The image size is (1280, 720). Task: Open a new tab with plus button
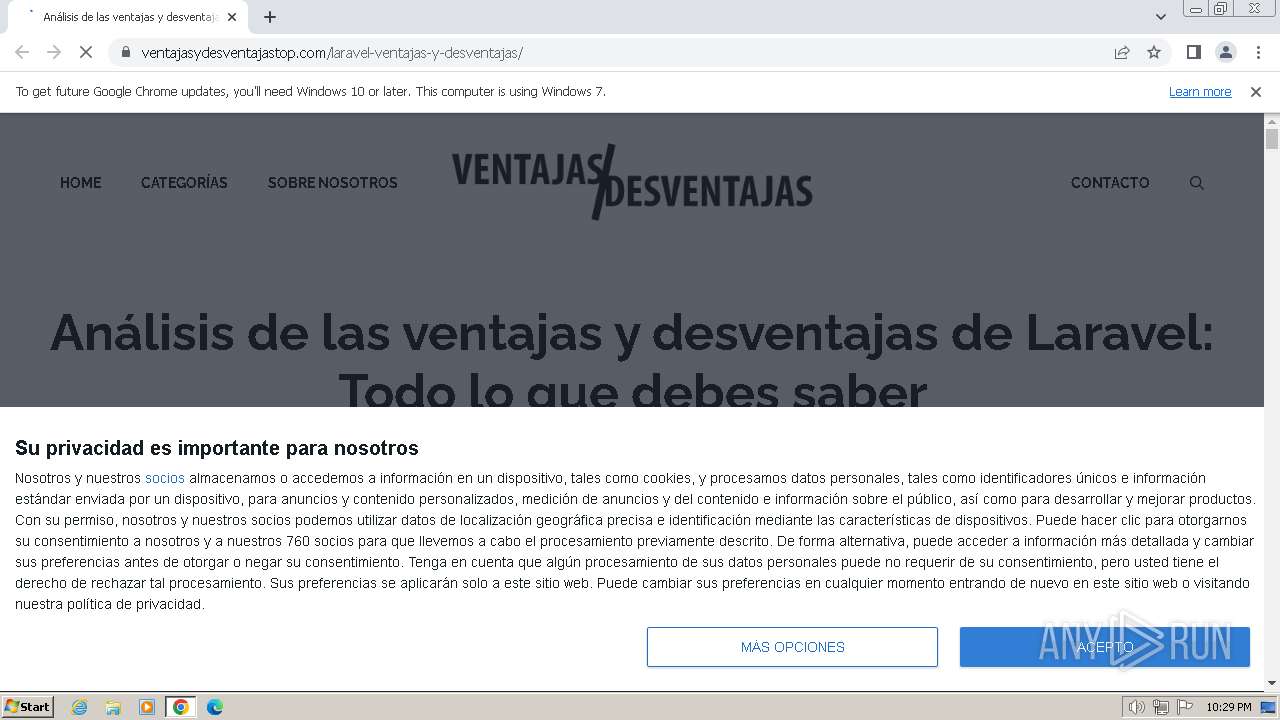point(270,17)
